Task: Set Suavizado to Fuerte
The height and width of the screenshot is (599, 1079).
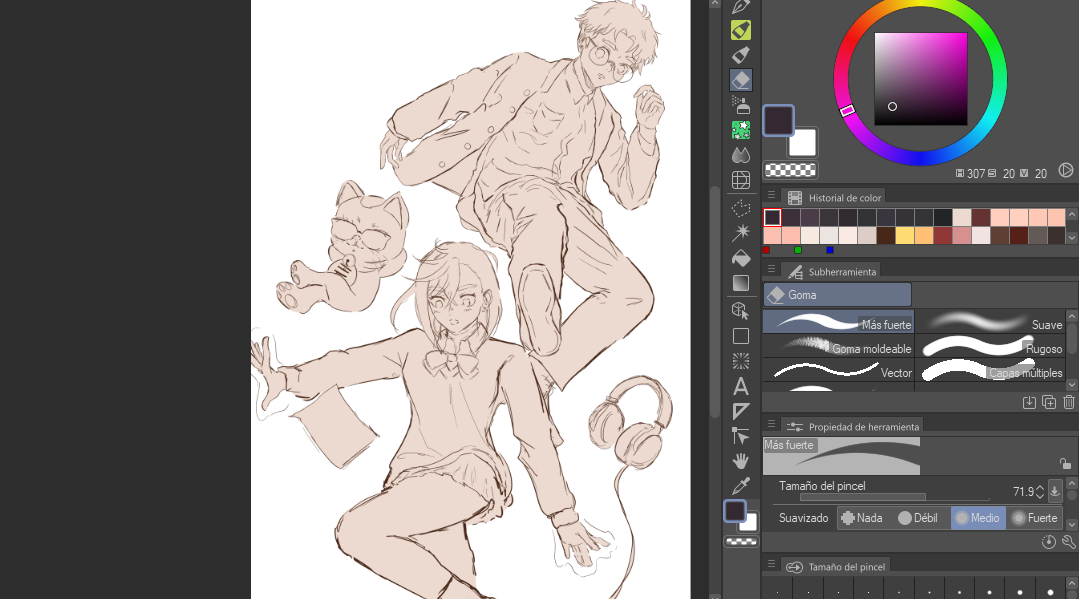Action: pyautogui.click(x=1034, y=518)
